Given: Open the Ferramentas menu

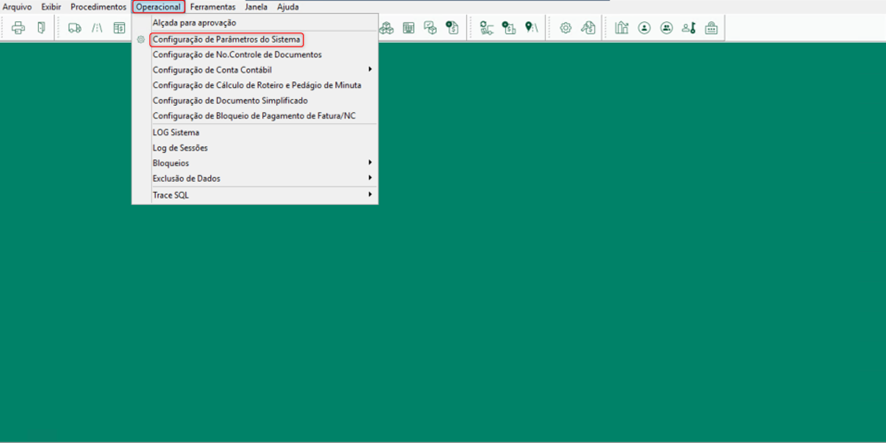Looking at the screenshot, I should tap(212, 7).
